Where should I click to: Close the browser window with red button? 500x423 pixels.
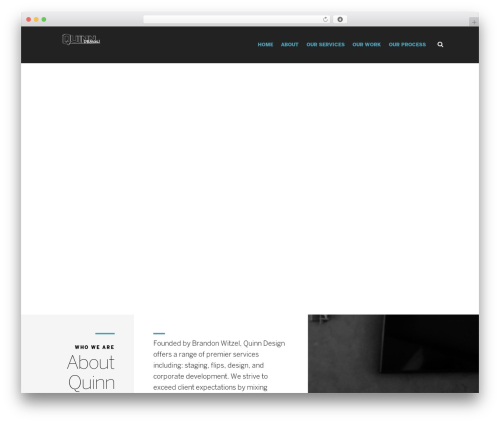pos(29,20)
